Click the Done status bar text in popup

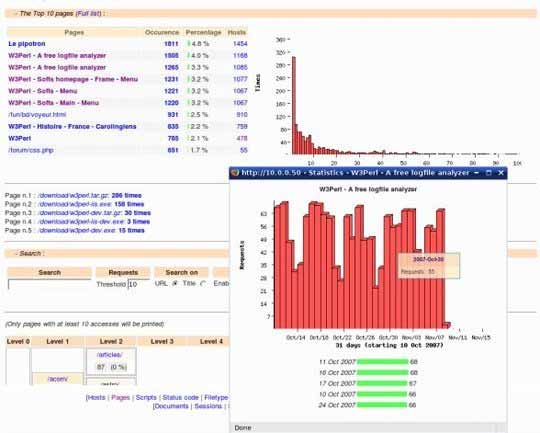(x=243, y=427)
